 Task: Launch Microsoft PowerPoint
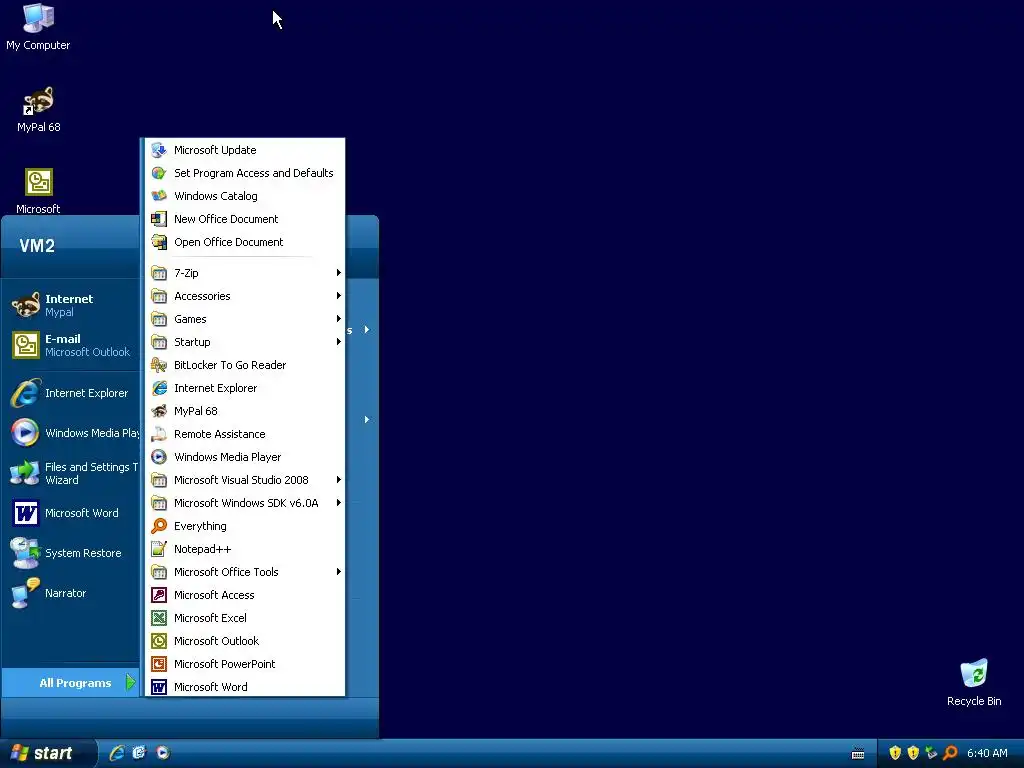(x=244, y=664)
